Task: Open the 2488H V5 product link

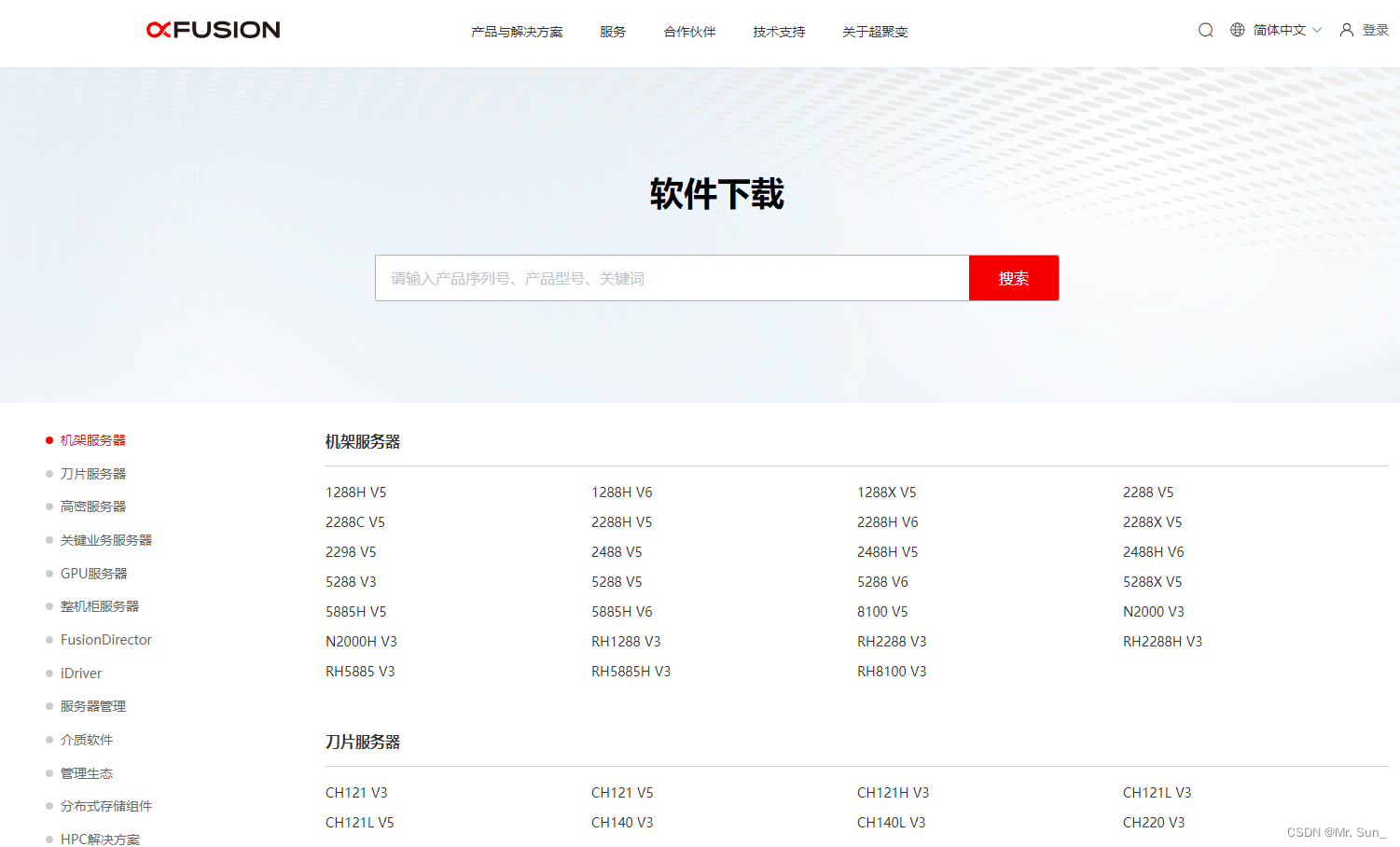Action: pyautogui.click(x=888, y=552)
